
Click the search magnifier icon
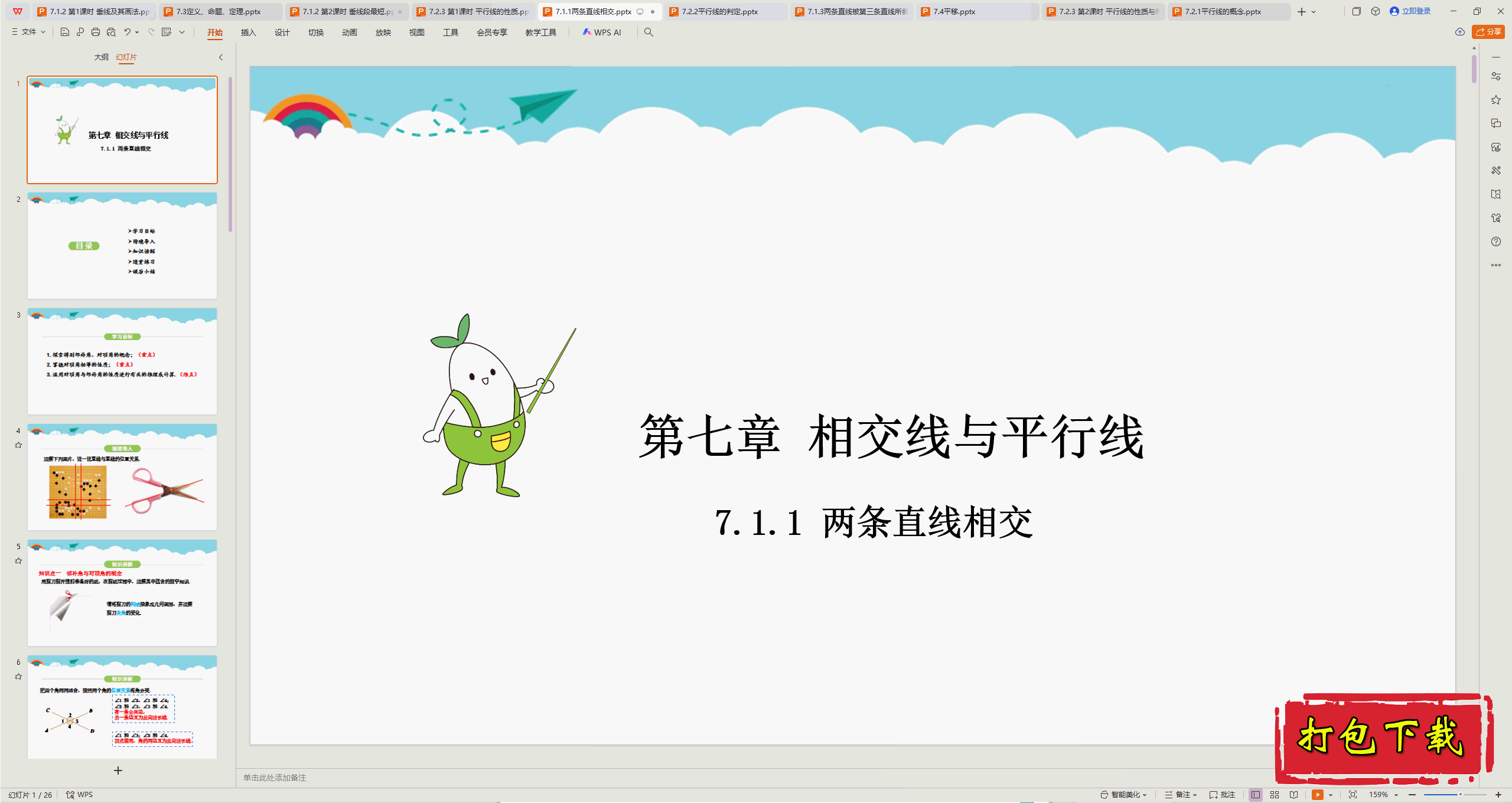(x=649, y=32)
